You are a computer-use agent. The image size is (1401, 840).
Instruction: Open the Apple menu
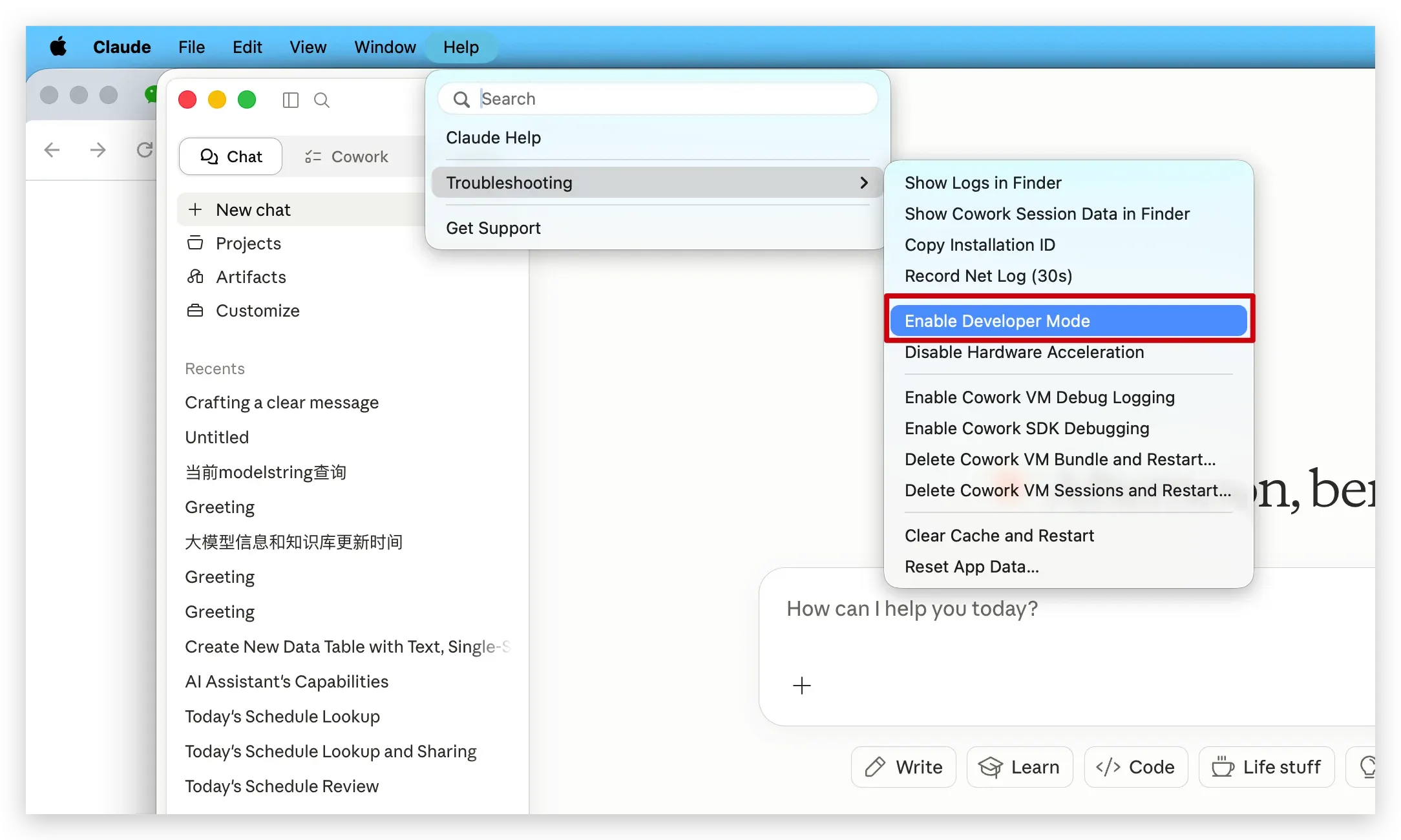tap(58, 47)
